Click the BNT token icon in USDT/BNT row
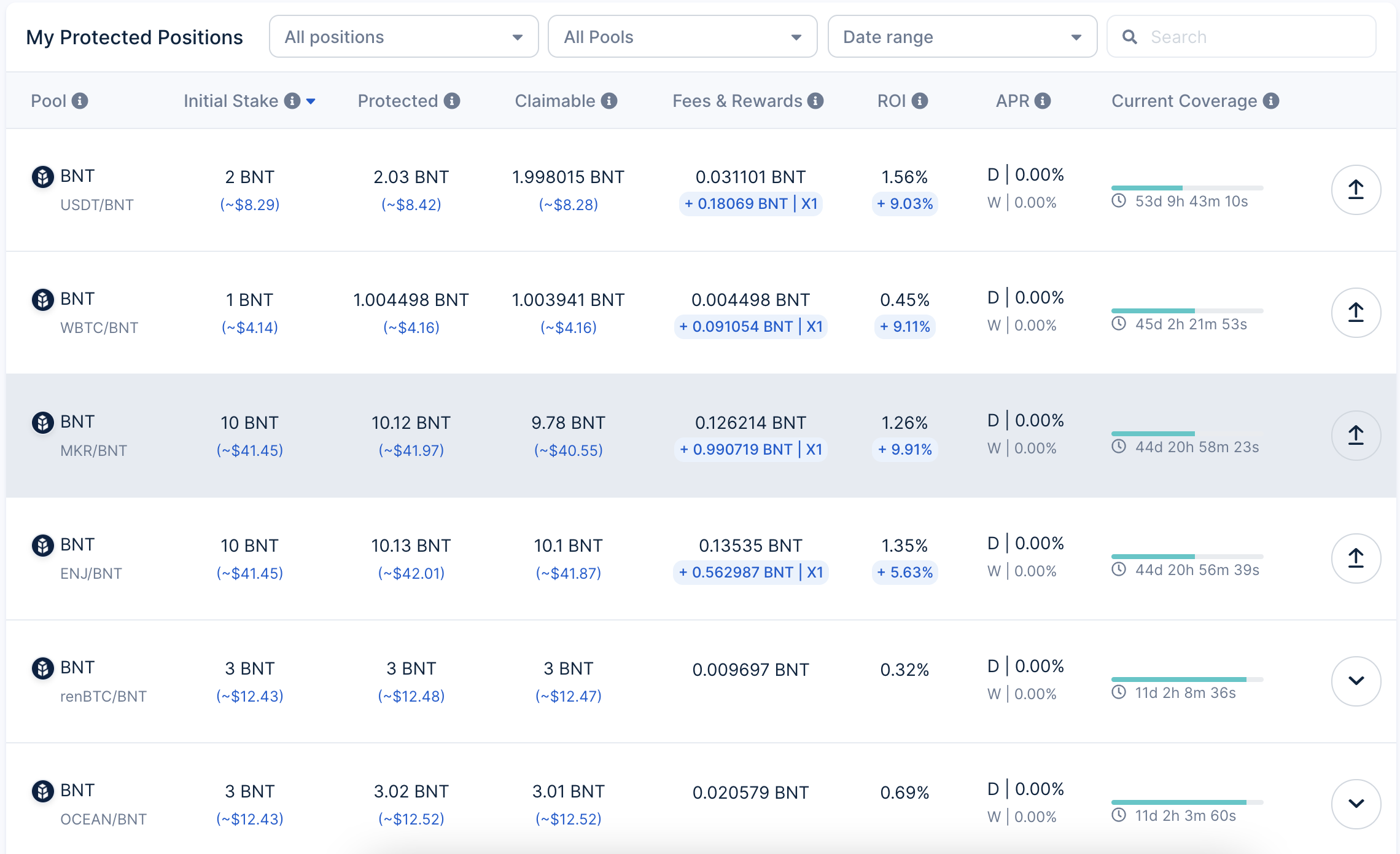1400x854 pixels. point(42,176)
